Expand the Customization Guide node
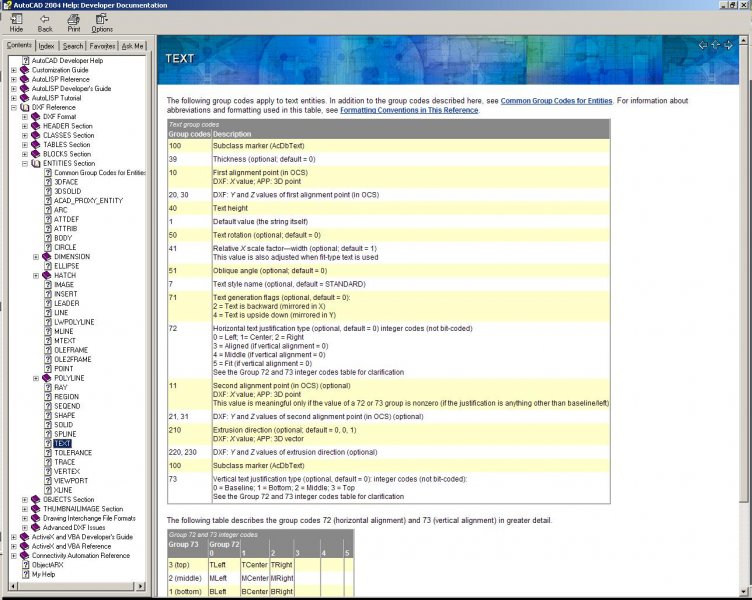This screenshot has width=752, height=600. click(13, 70)
